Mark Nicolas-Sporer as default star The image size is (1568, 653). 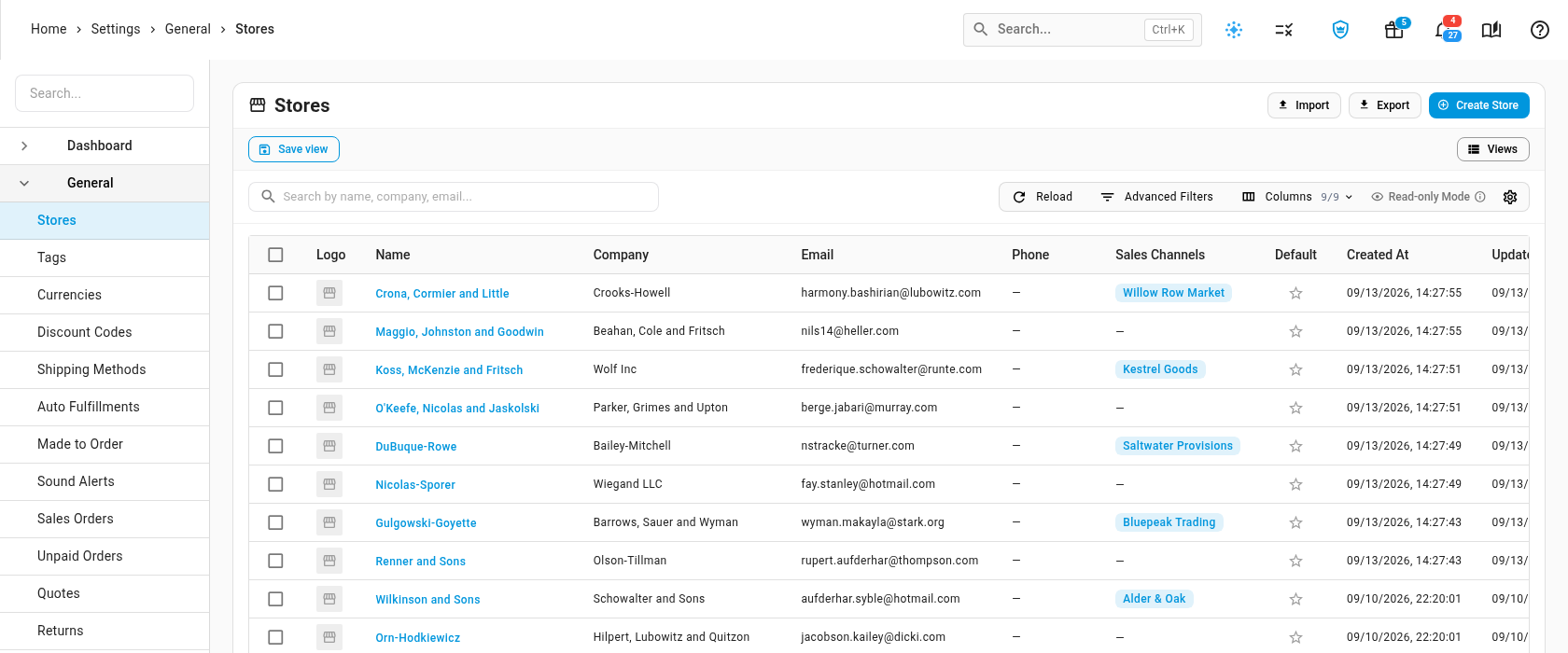click(1295, 484)
